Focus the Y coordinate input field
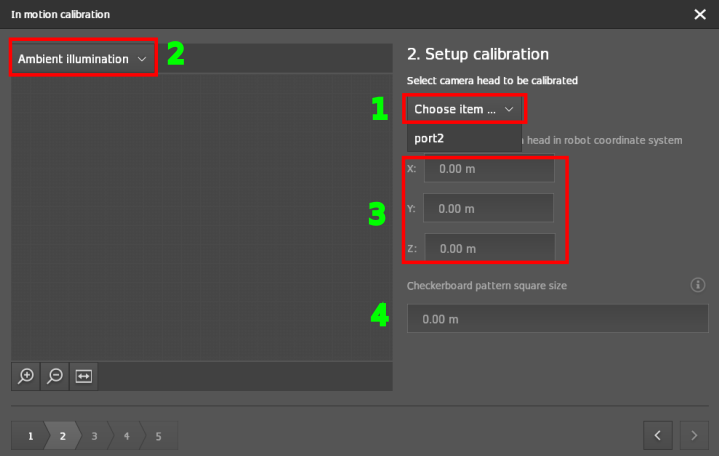Screen dimensions: 719x456 [489, 209]
